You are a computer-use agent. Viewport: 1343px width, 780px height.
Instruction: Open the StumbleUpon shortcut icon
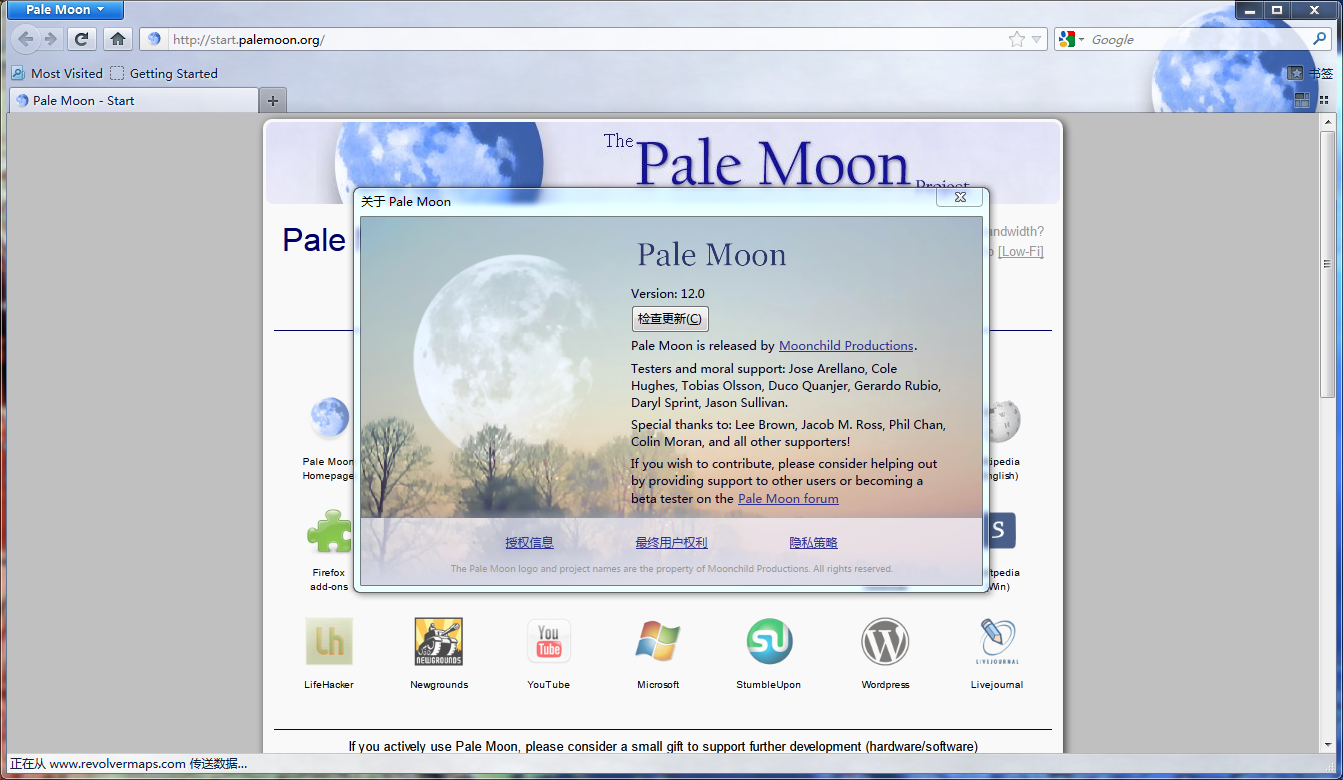click(769, 641)
